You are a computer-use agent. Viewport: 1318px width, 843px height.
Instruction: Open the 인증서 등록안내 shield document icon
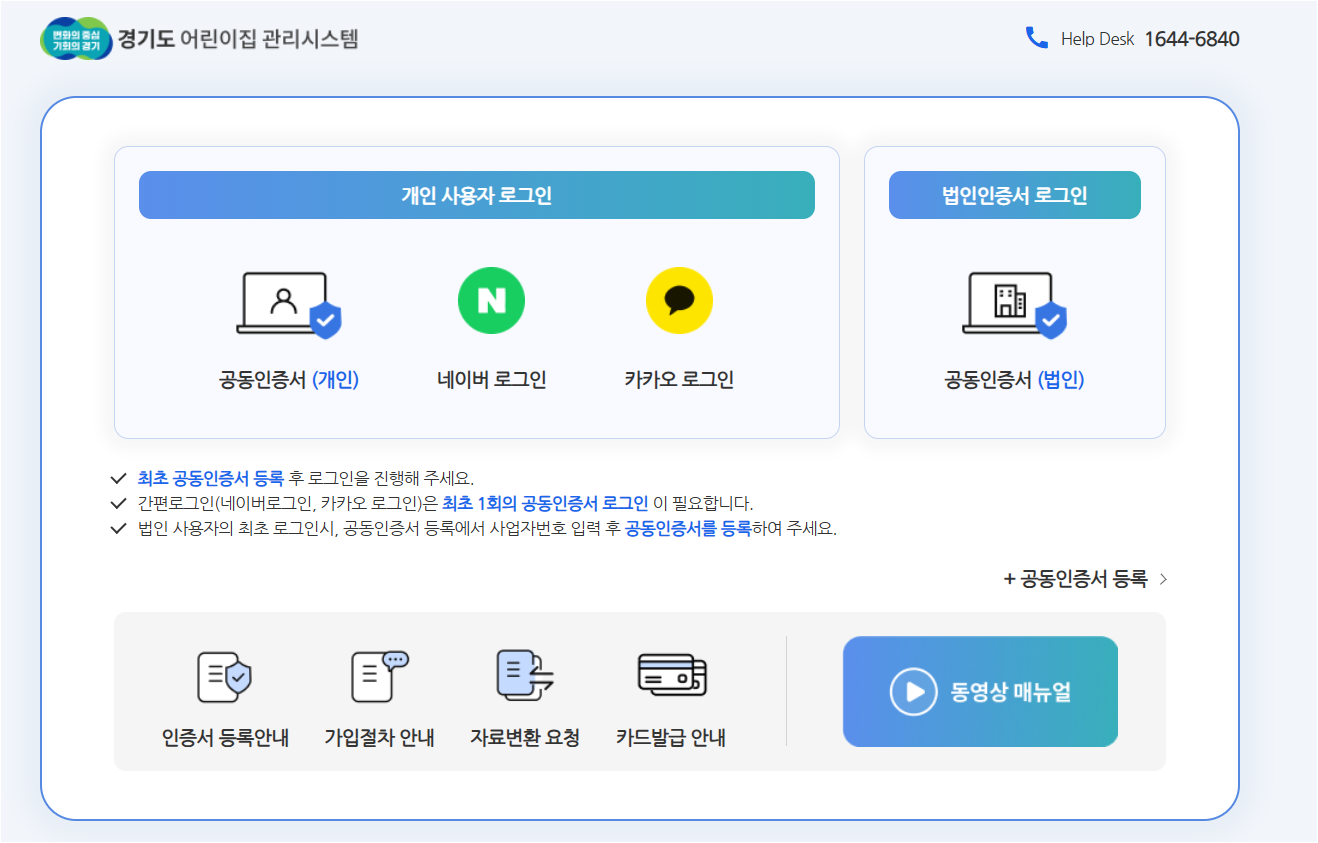click(225, 676)
